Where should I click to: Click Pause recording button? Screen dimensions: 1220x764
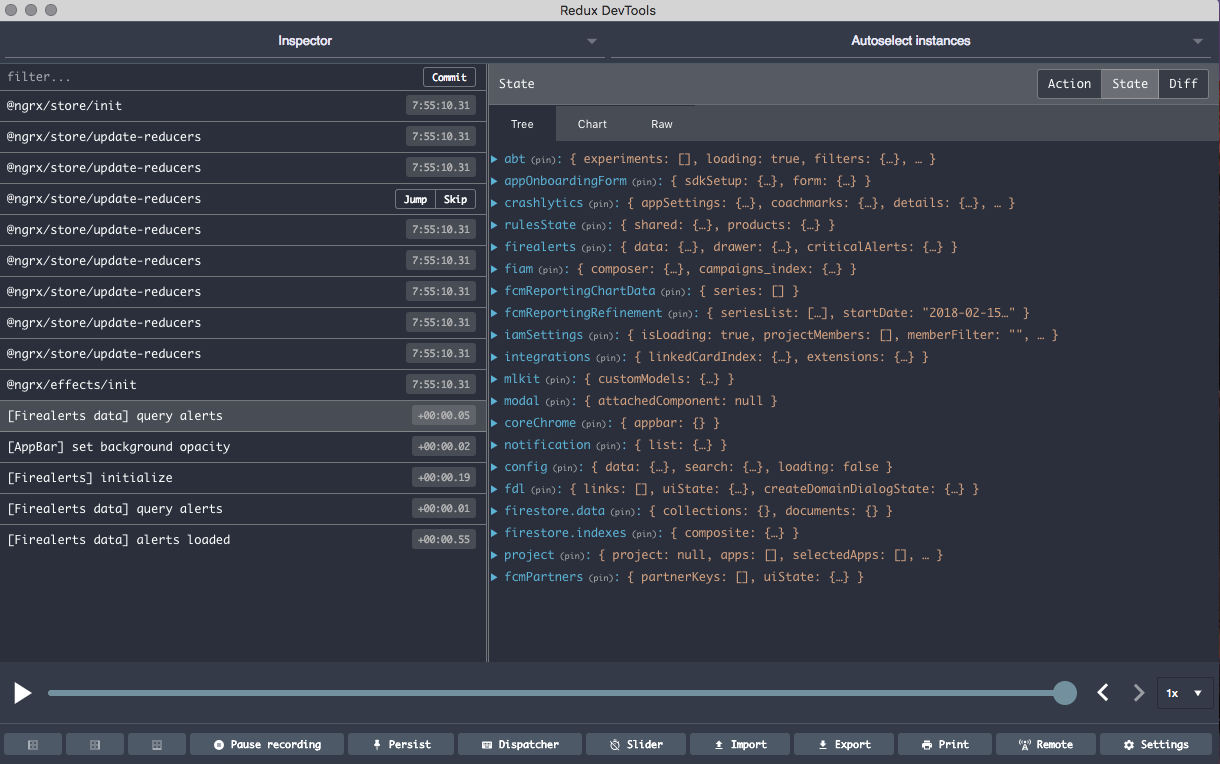(267, 744)
